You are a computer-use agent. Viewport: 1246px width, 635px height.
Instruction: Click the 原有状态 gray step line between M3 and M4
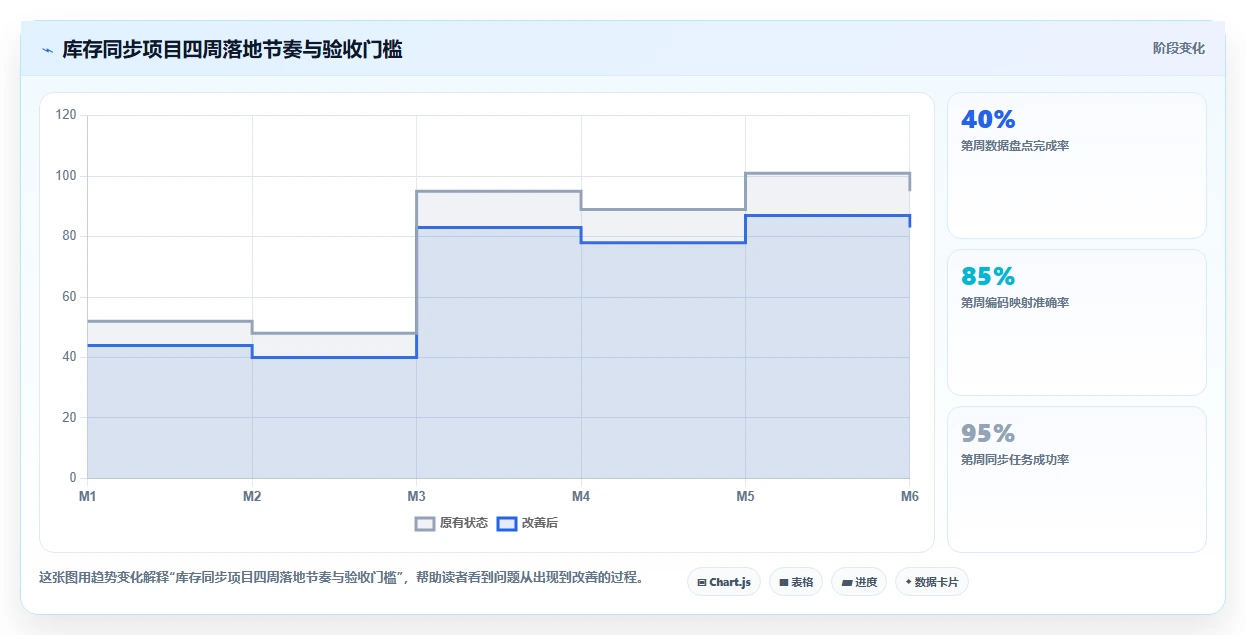tap(498, 191)
